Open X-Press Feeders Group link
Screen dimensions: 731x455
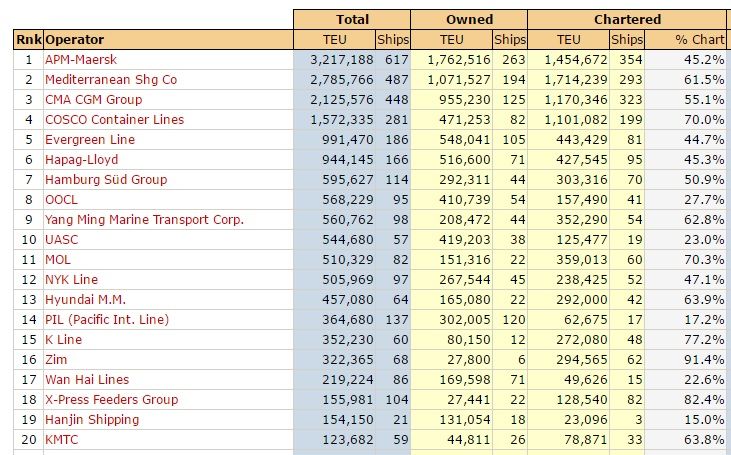(111, 400)
